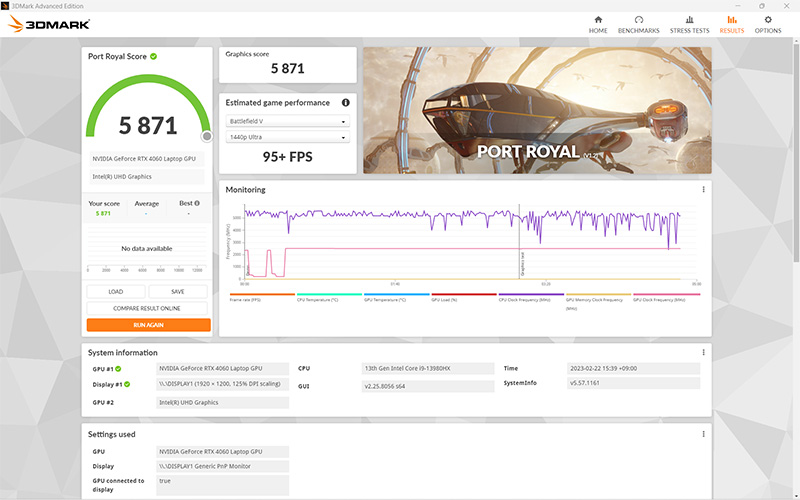Open the Options gear page
800x500 pixels.
pos(768,24)
